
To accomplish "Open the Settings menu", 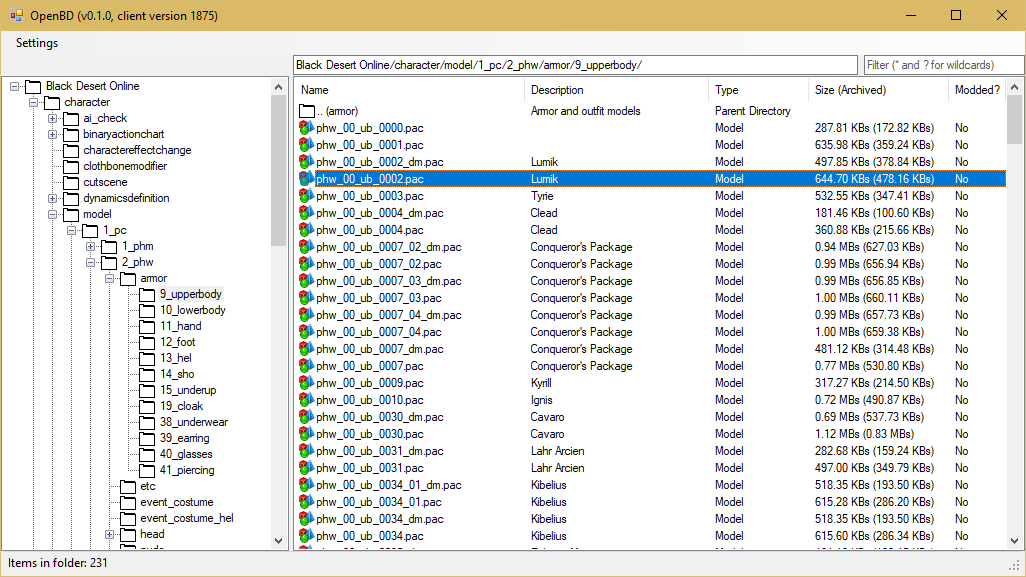I will pyautogui.click(x=36, y=43).
